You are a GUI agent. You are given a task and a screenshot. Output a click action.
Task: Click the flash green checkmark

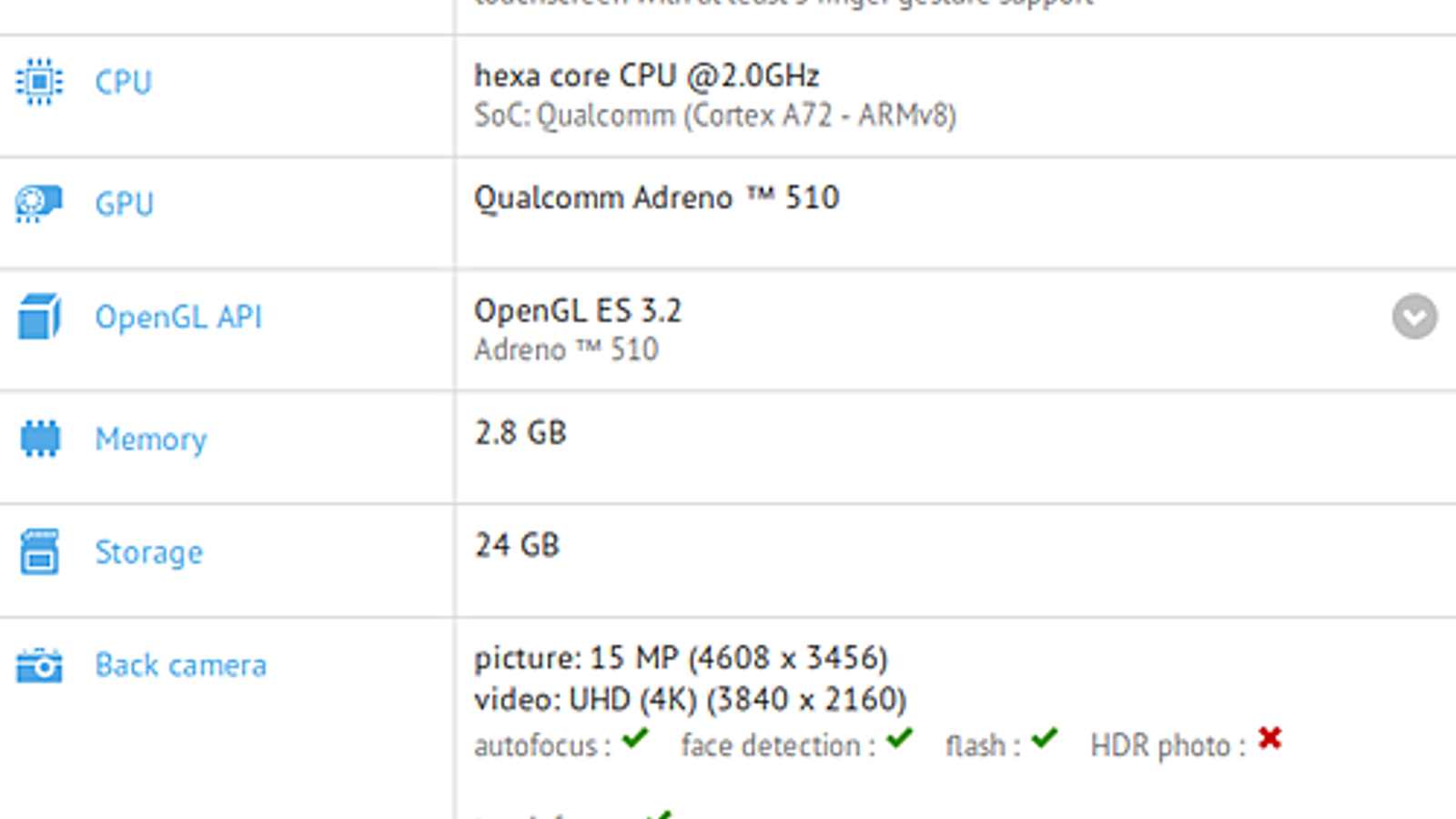pyautogui.click(x=1045, y=738)
